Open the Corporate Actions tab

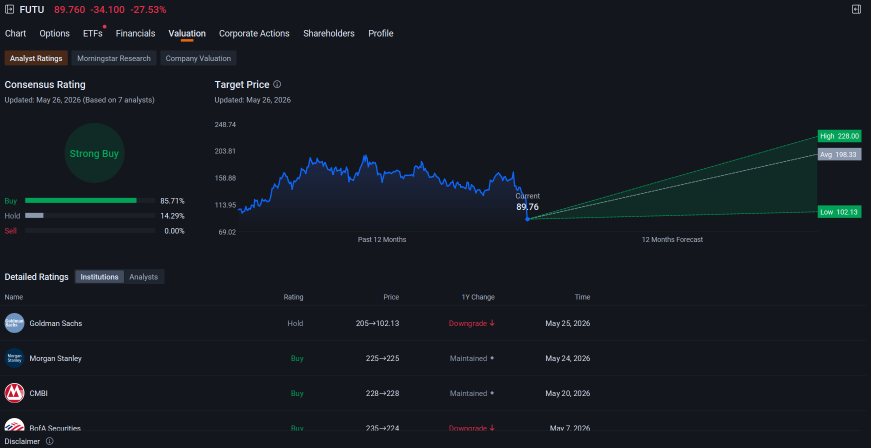click(254, 33)
